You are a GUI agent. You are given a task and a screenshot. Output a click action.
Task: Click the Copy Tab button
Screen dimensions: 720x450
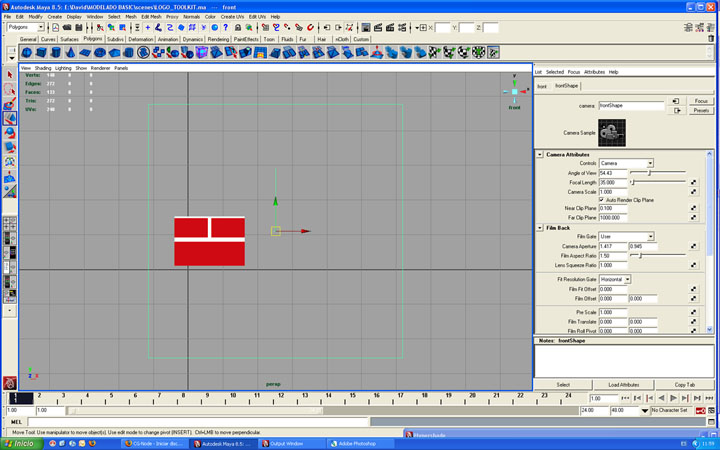pyautogui.click(x=685, y=385)
